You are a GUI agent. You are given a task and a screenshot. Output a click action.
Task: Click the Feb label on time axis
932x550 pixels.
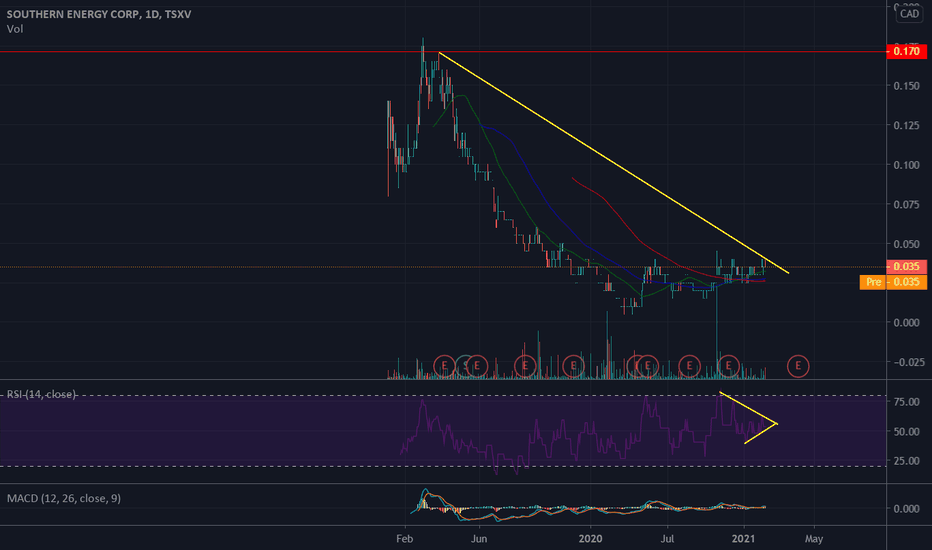point(404,539)
